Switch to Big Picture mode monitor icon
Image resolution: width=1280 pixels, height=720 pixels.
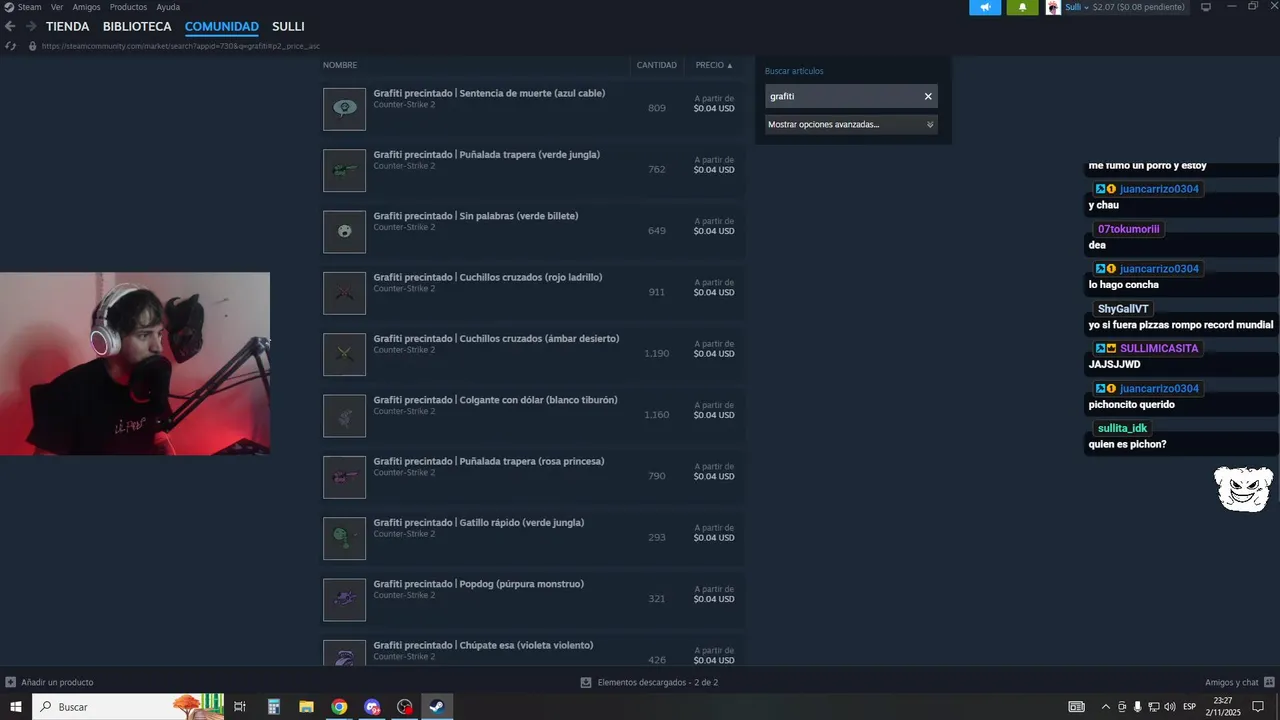(1206, 7)
